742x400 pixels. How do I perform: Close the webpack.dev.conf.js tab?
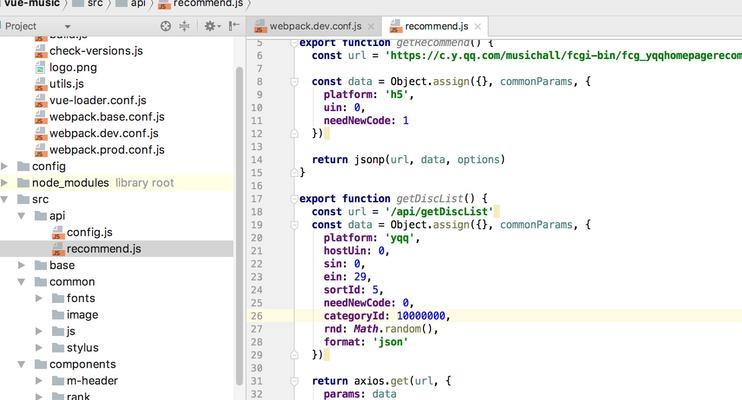(371, 27)
